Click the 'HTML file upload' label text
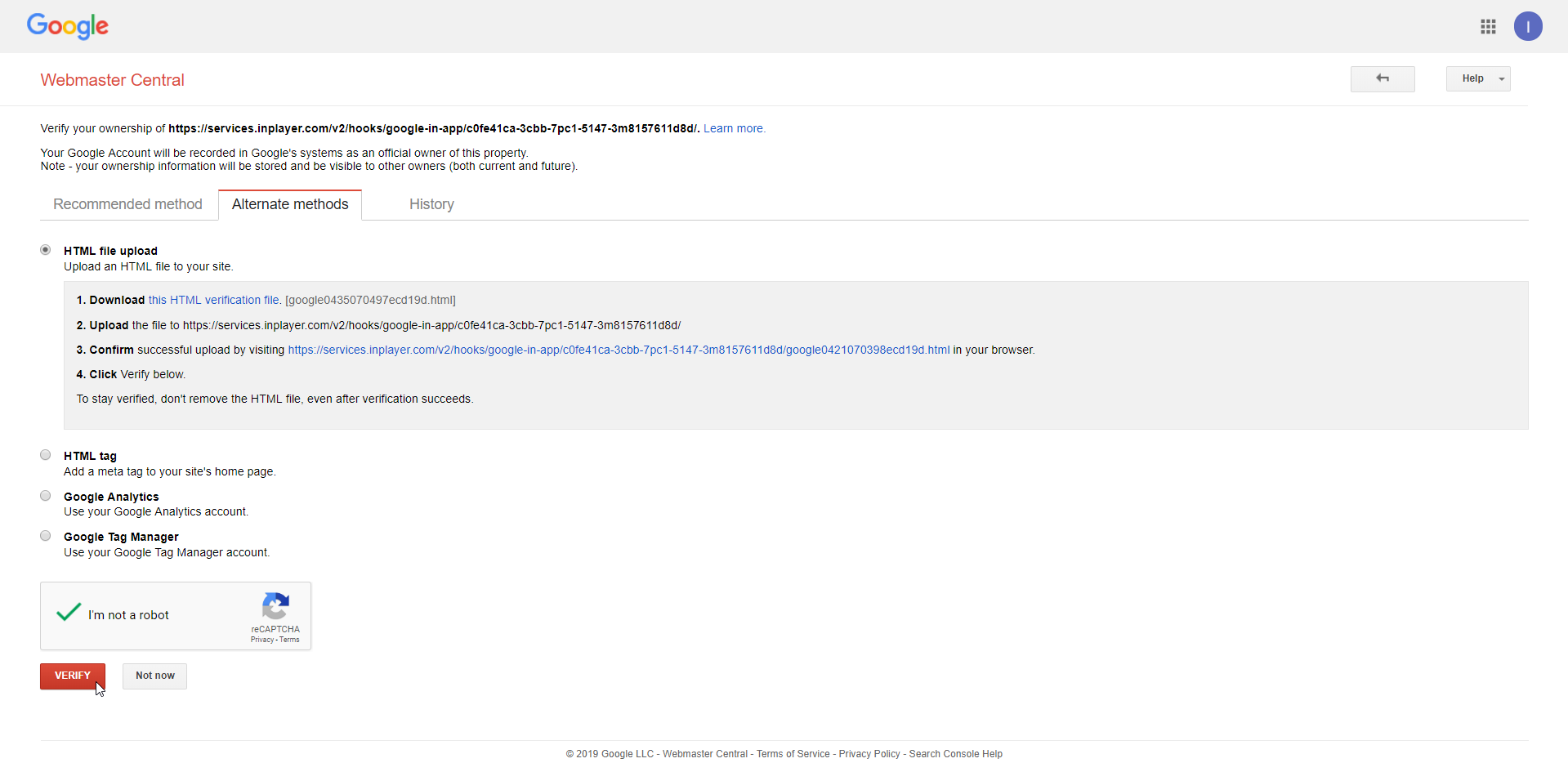This screenshot has height=763, width=1568. 110,251
